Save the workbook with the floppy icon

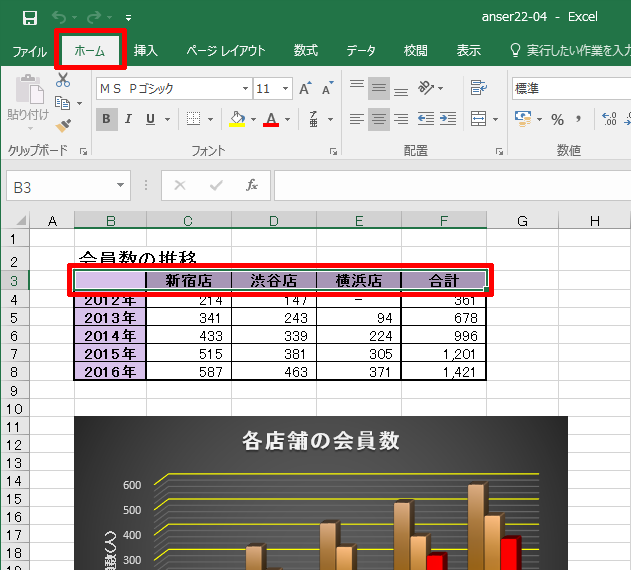tap(30, 18)
